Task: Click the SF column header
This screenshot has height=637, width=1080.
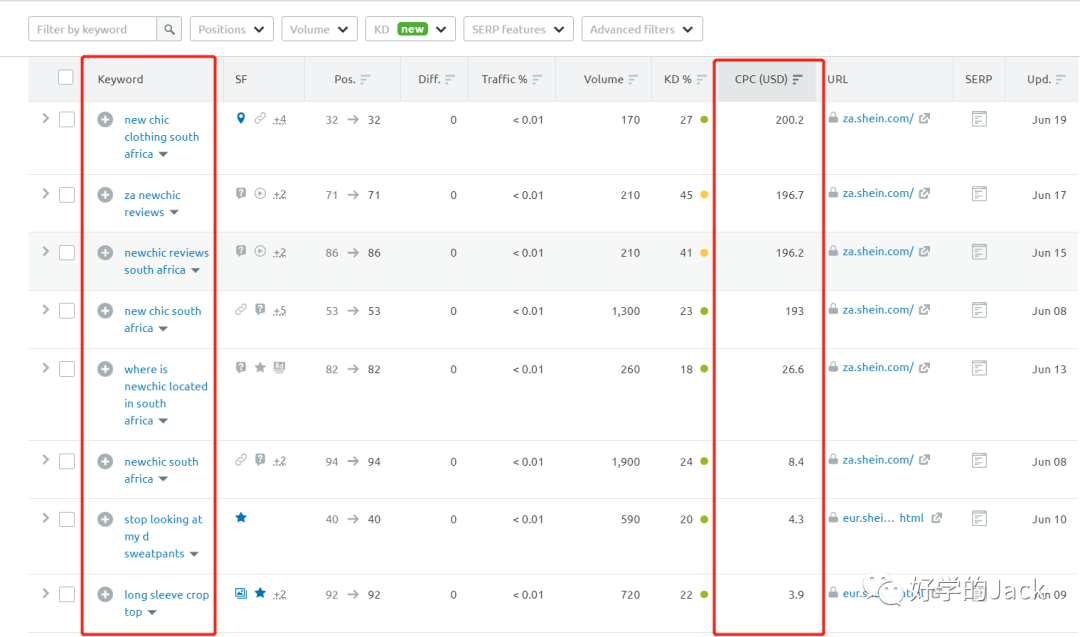Action: [x=241, y=79]
